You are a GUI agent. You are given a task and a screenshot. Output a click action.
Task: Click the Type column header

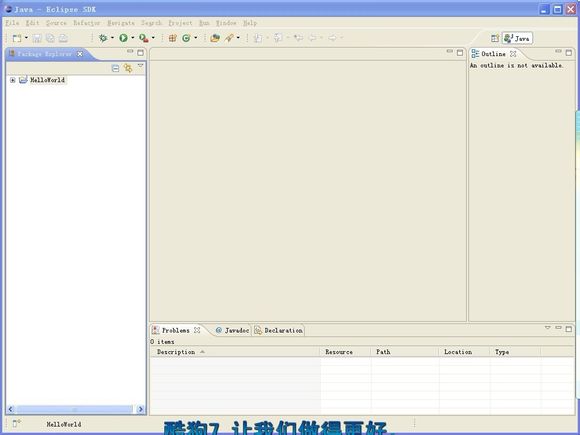point(515,352)
